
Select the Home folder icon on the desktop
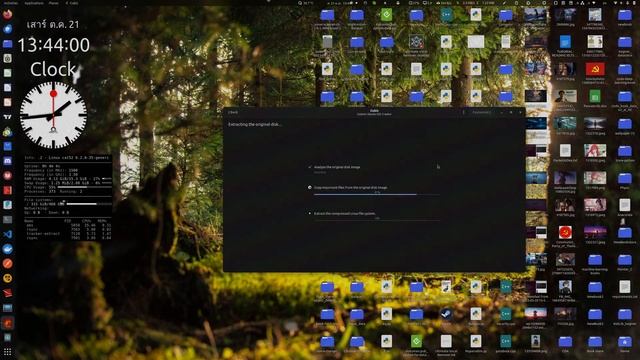pos(624,341)
